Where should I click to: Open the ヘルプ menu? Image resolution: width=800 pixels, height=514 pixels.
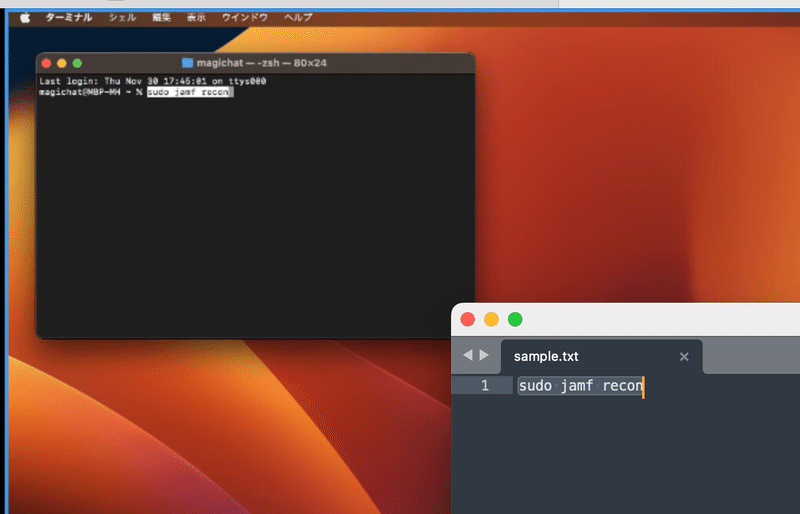[298, 17]
